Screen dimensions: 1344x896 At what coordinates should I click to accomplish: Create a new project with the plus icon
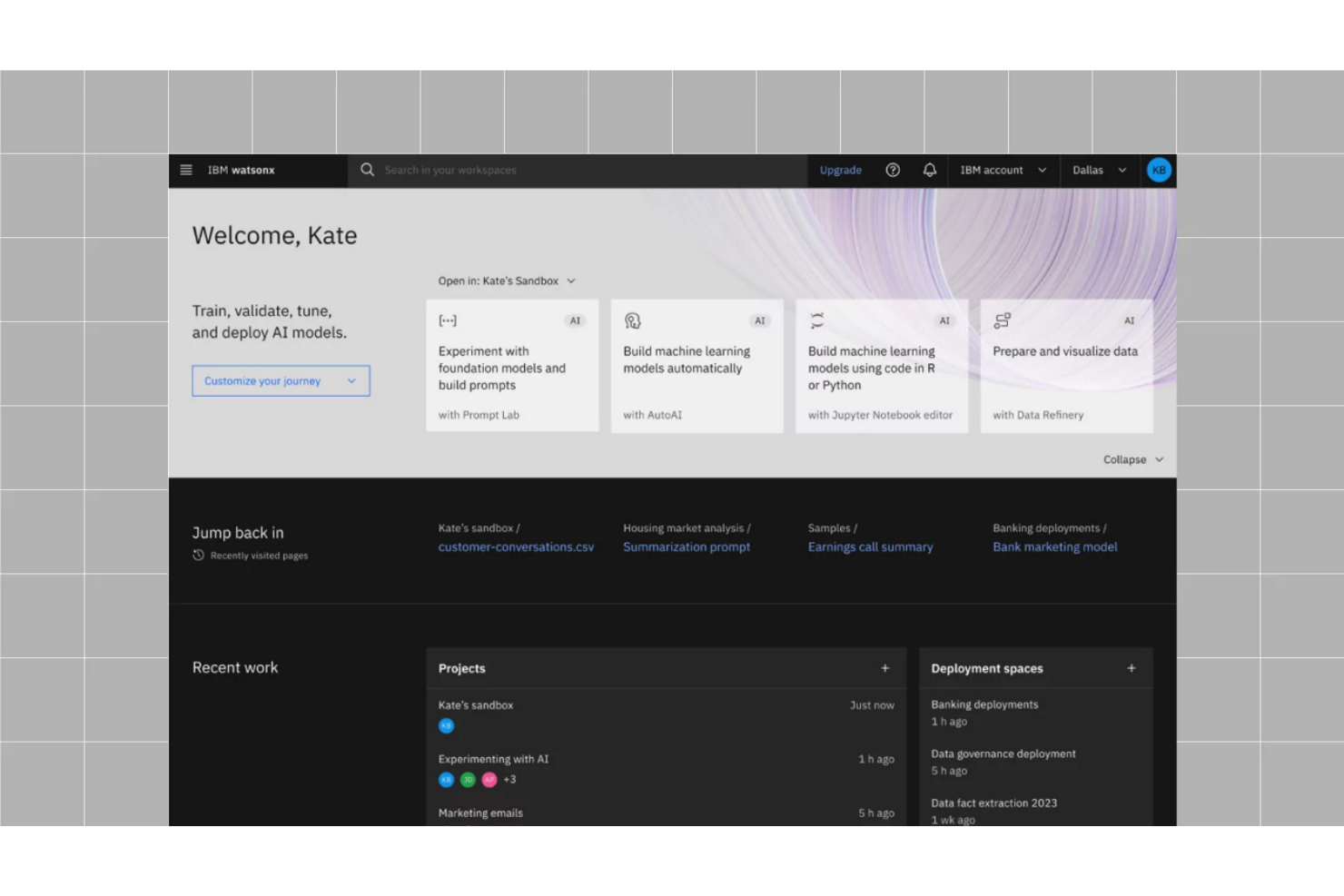tap(884, 668)
